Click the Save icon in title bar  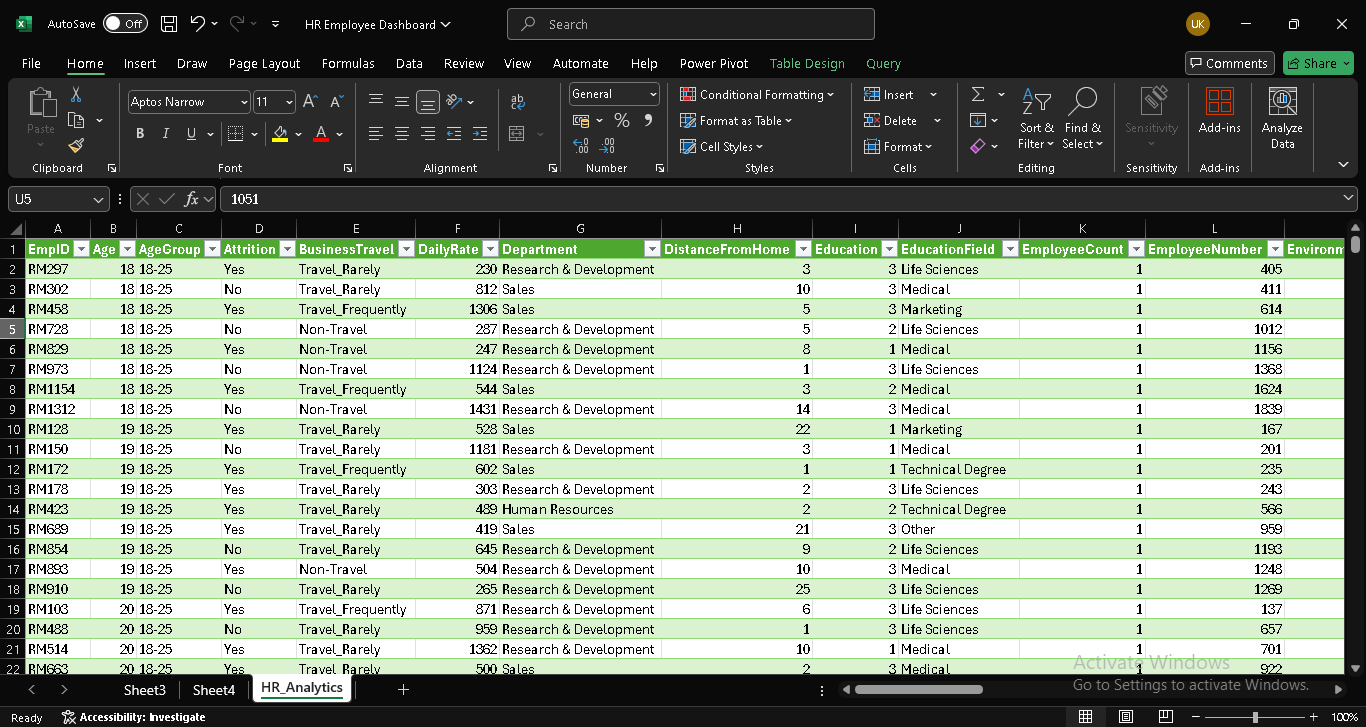[169, 24]
